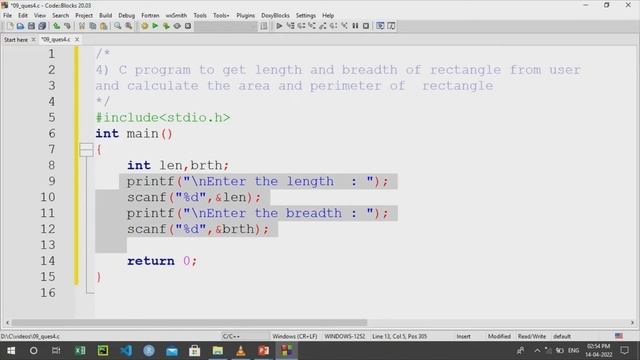Close the *09_ques4.c tab
The width and height of the screenshot is (640, 360).
pyautogui.click(x=77, y=40)
